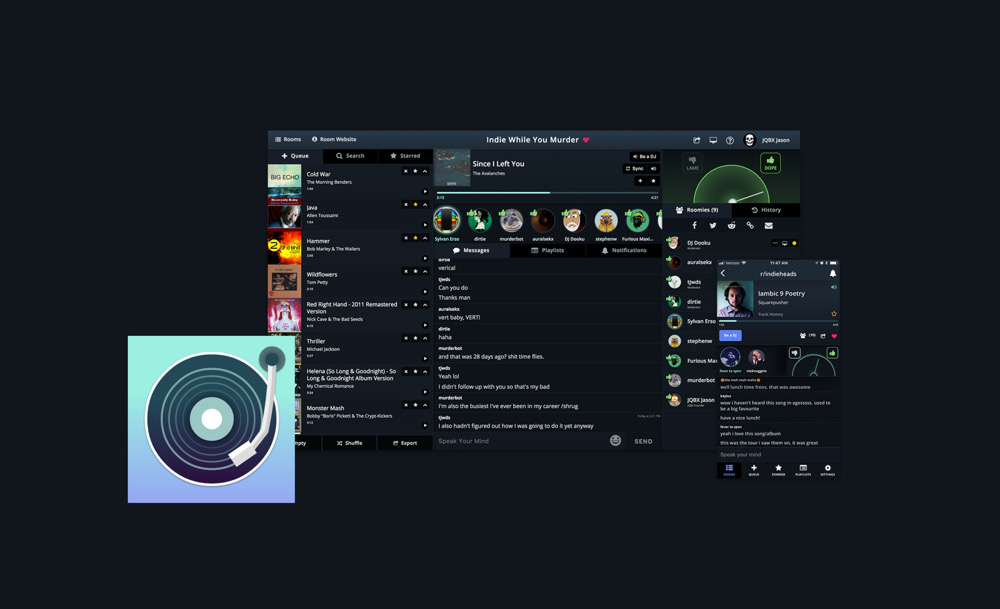Image resolution: width=1000 pixels, height=609 pixels.
Task: Move Cold War up with its chevron
Action: 425,172
